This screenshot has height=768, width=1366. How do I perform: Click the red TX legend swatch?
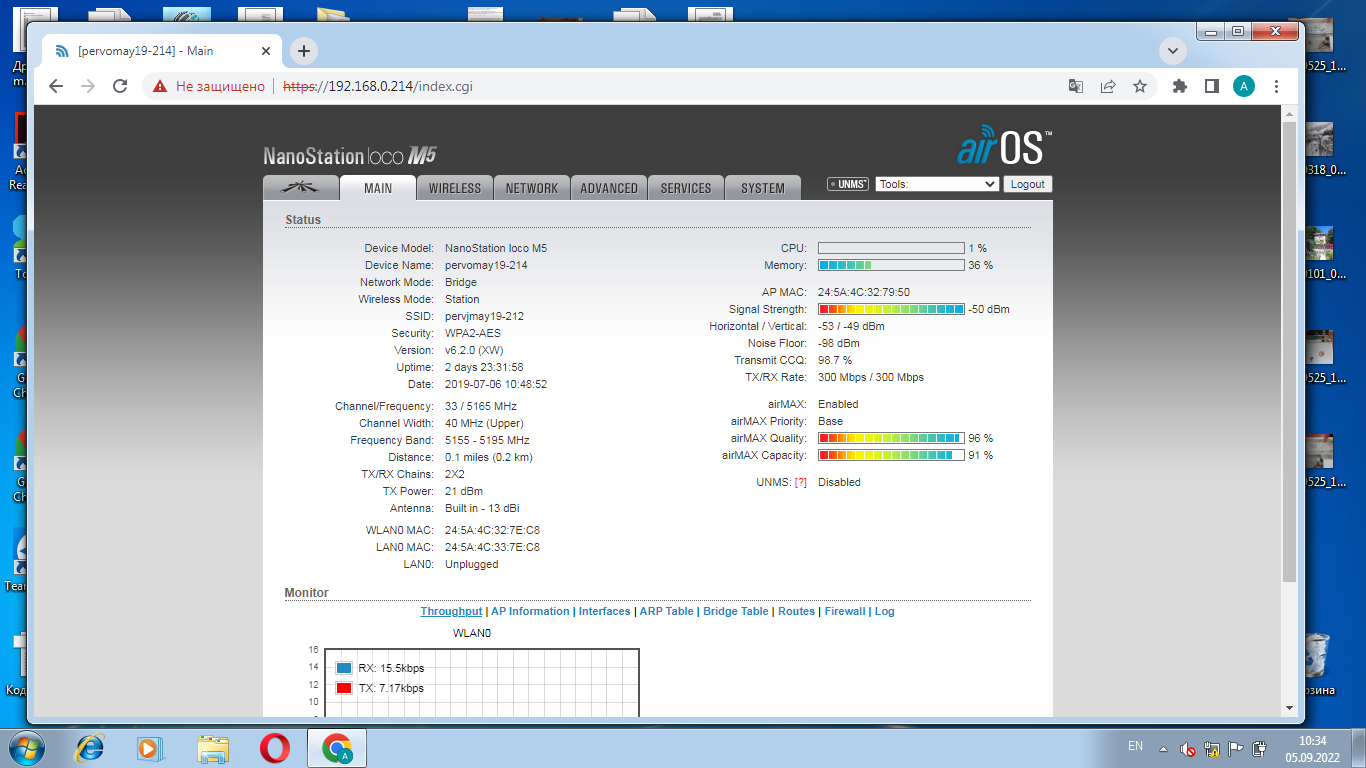point(344,688)
